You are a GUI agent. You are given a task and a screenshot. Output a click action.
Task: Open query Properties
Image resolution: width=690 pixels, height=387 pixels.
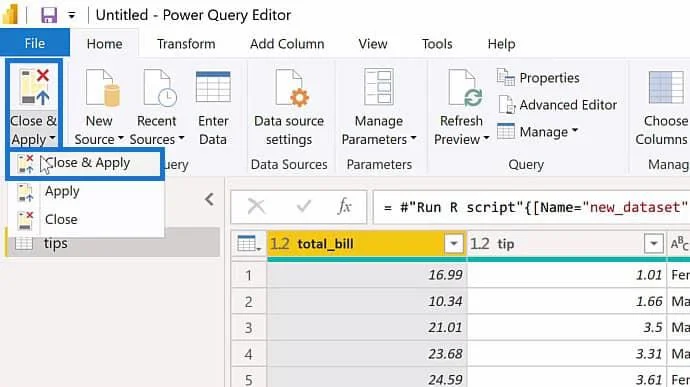point(538,78)
